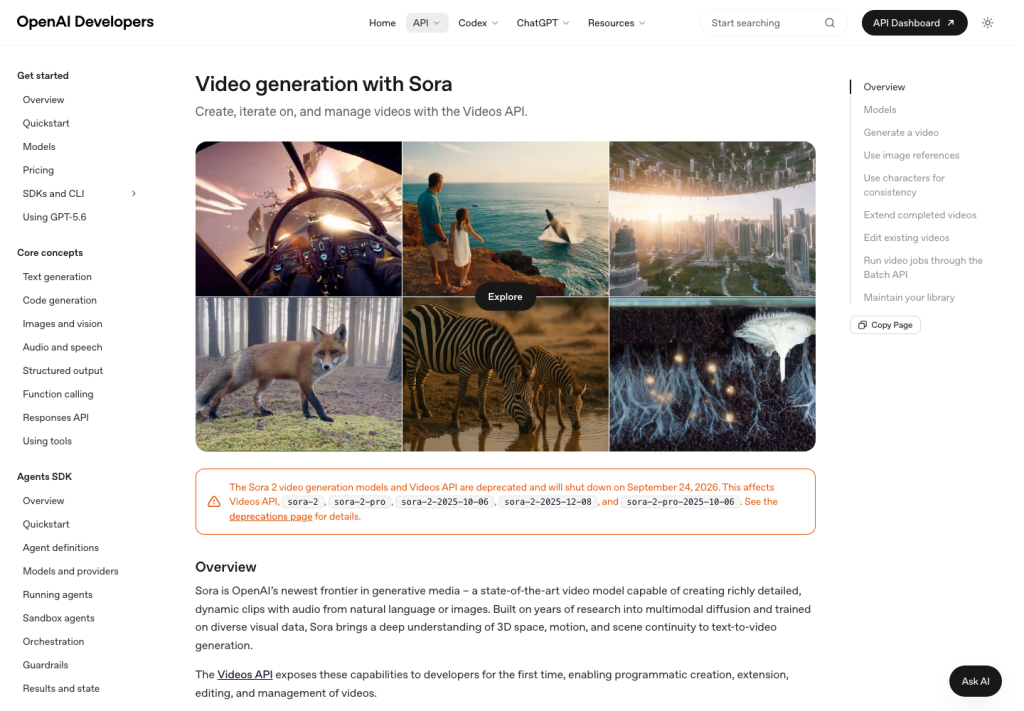This screenshot has height=711, width=1024.
Task: Select the zebras drinking thumbnail
Action: (505, 374)
